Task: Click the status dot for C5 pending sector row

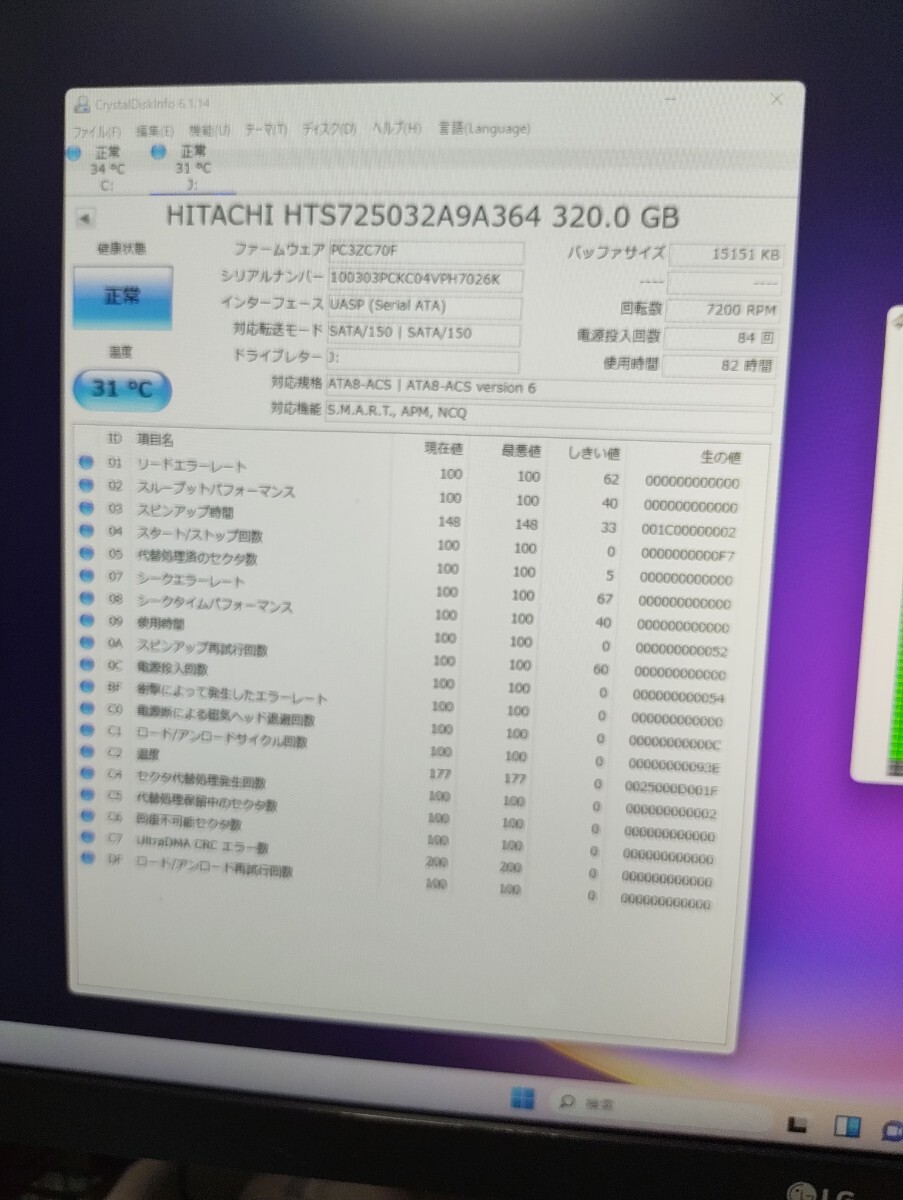Action: tap(86, 796)
